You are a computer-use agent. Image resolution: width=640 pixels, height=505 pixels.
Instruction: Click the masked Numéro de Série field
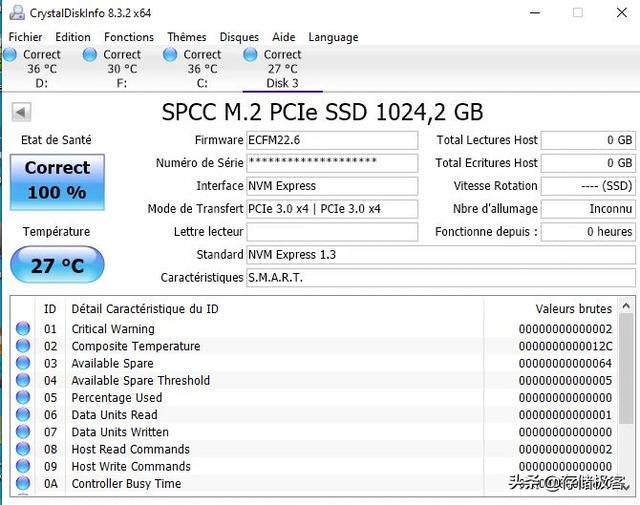tap(332, 163)
